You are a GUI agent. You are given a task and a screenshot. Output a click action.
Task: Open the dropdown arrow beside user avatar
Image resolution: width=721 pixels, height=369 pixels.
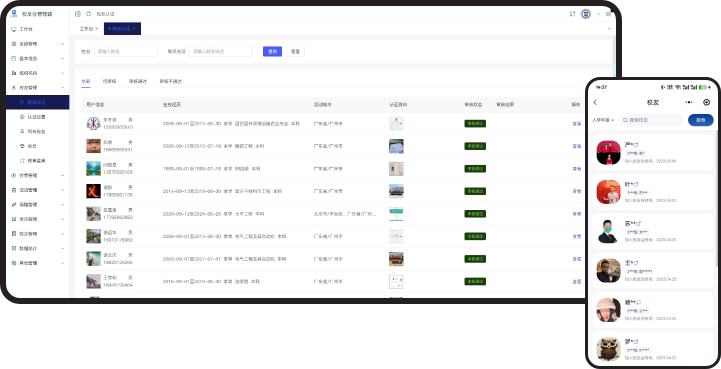pos(598,14)
